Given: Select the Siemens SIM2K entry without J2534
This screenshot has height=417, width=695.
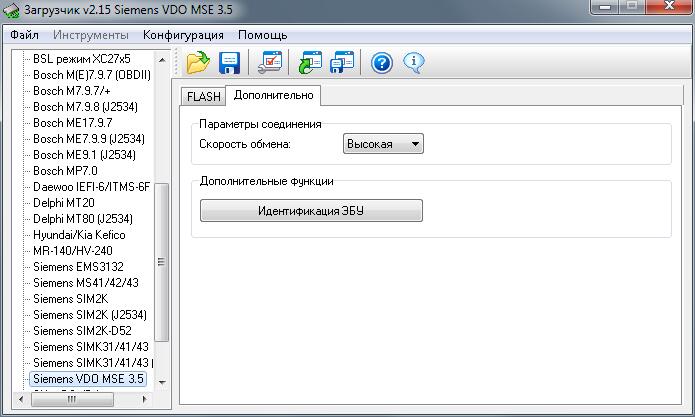Looking at the screenshot, I should coord(70,298).
